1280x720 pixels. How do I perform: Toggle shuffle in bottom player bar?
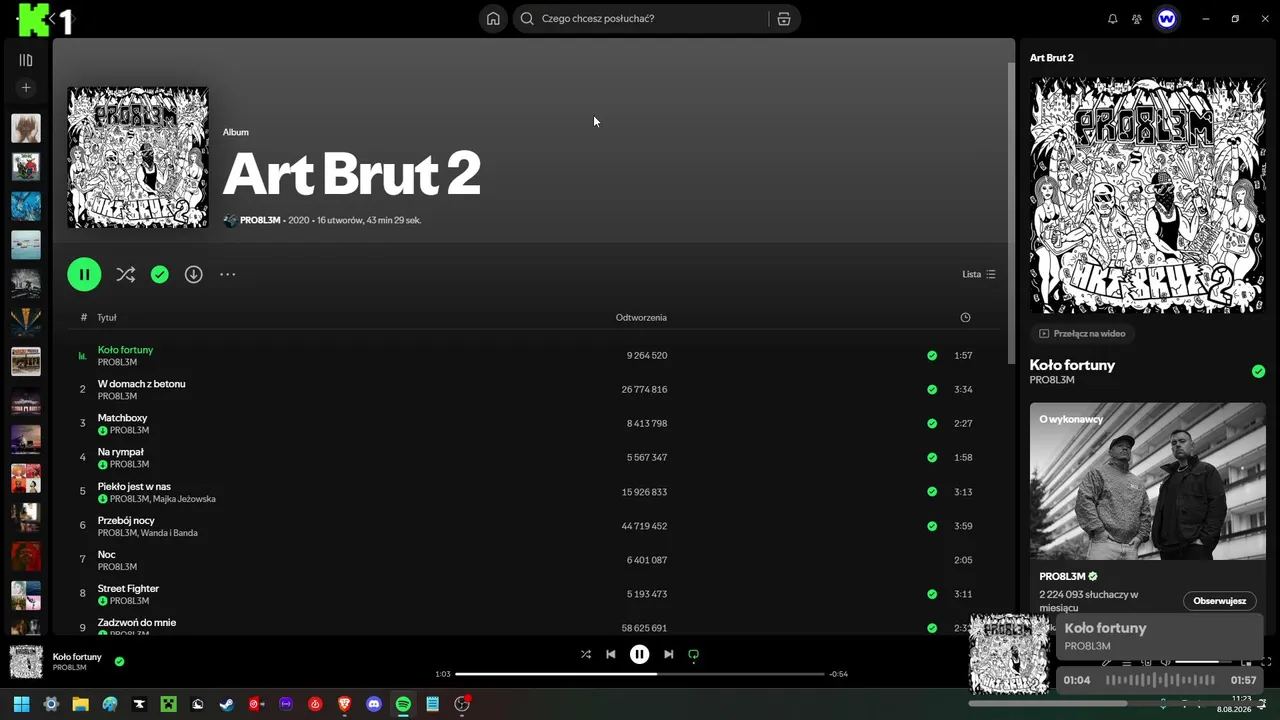pos(586,654)
